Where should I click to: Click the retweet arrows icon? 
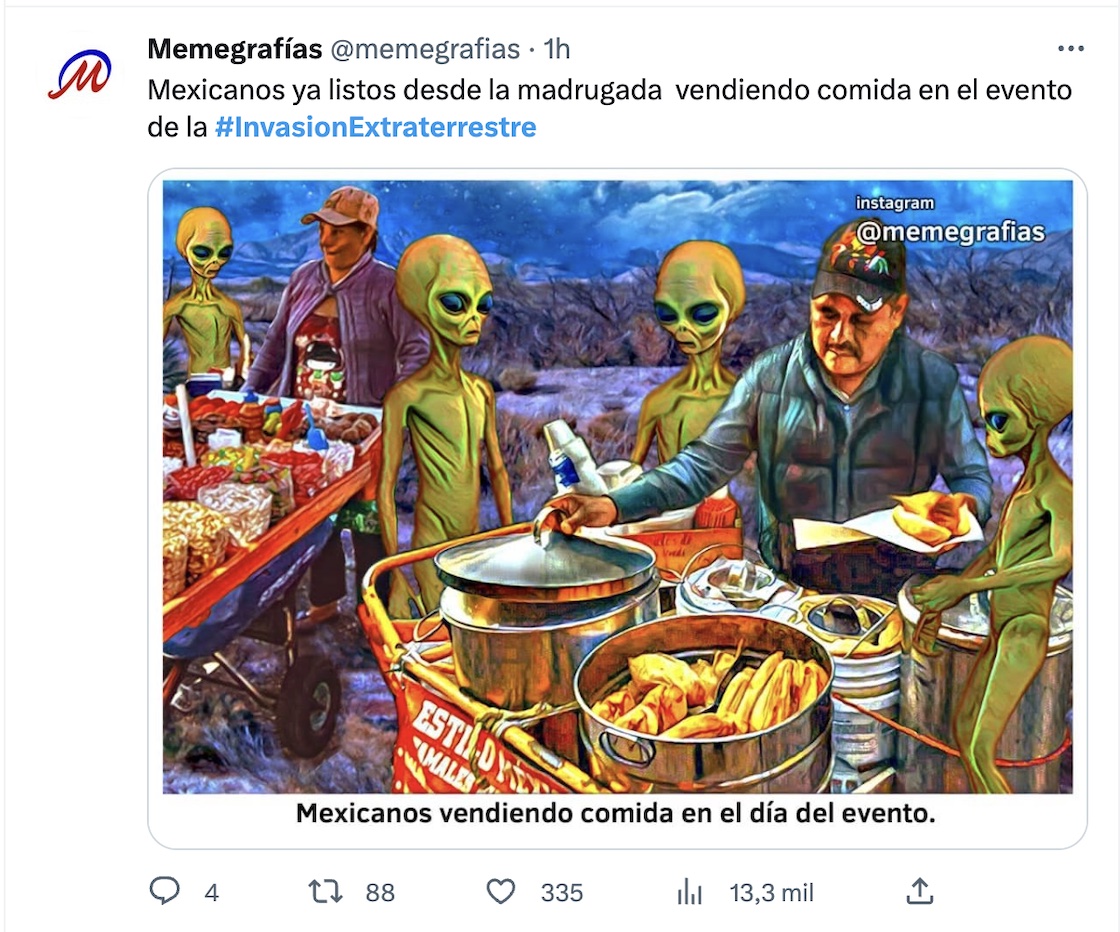[325, 891]
